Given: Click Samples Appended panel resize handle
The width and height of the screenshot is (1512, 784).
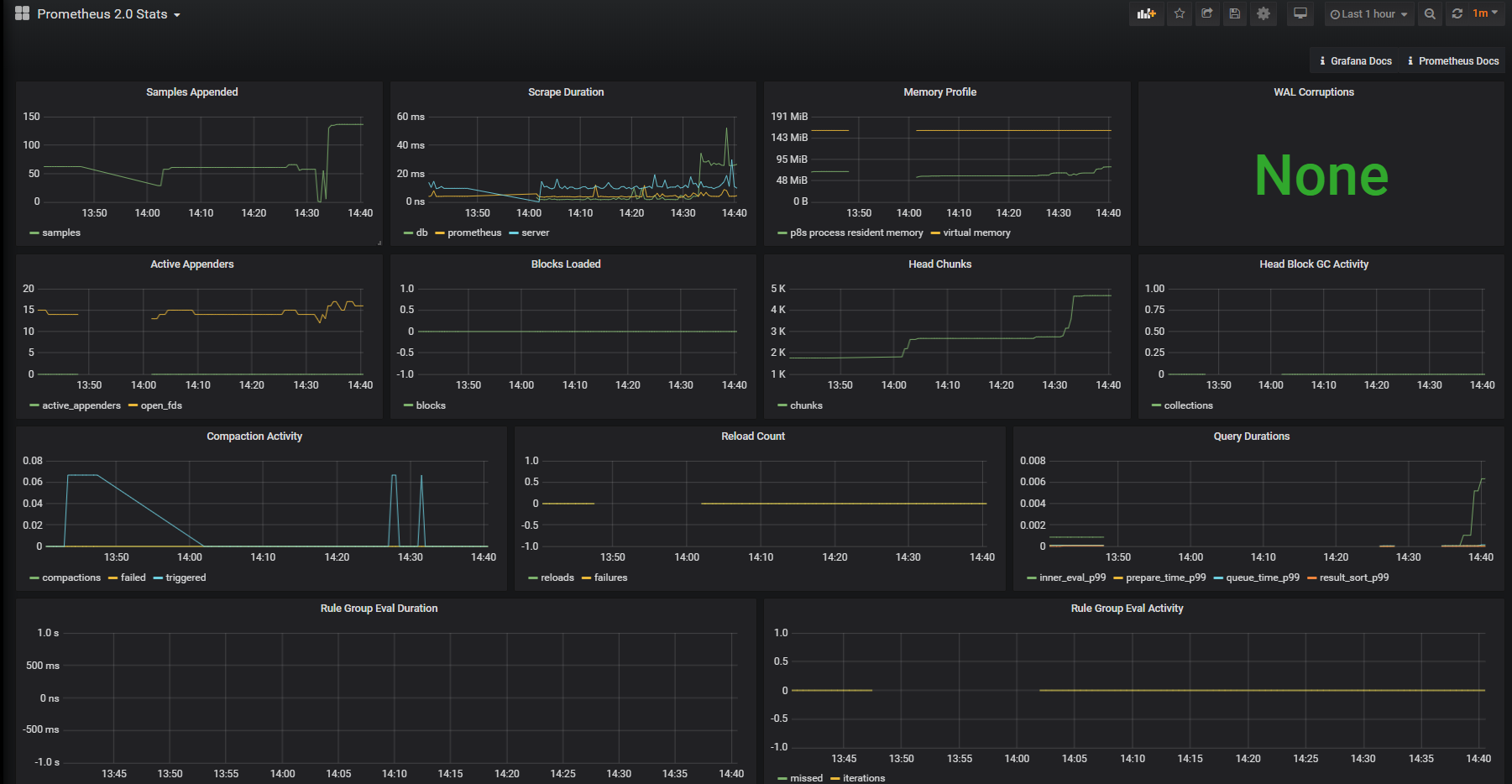Looking at the screenshot, I should pyautogui.click(x=379, y=243).
